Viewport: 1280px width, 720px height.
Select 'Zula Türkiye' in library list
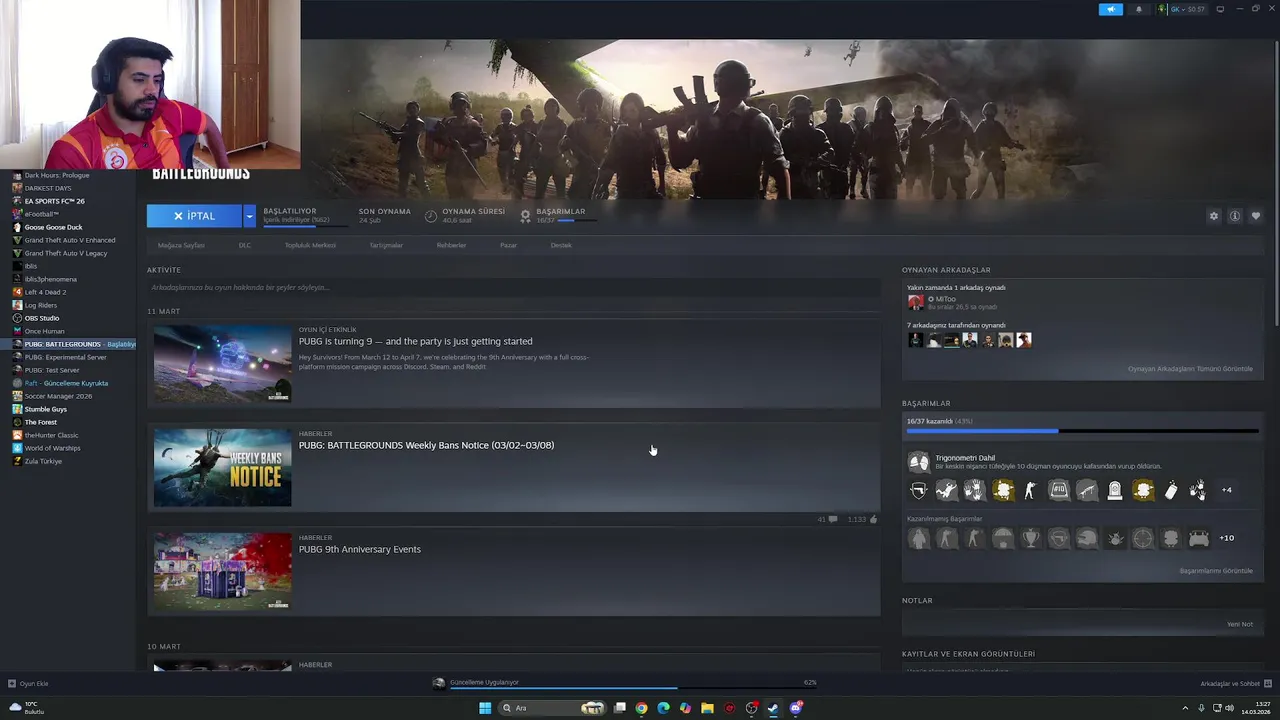pos(43,461)
